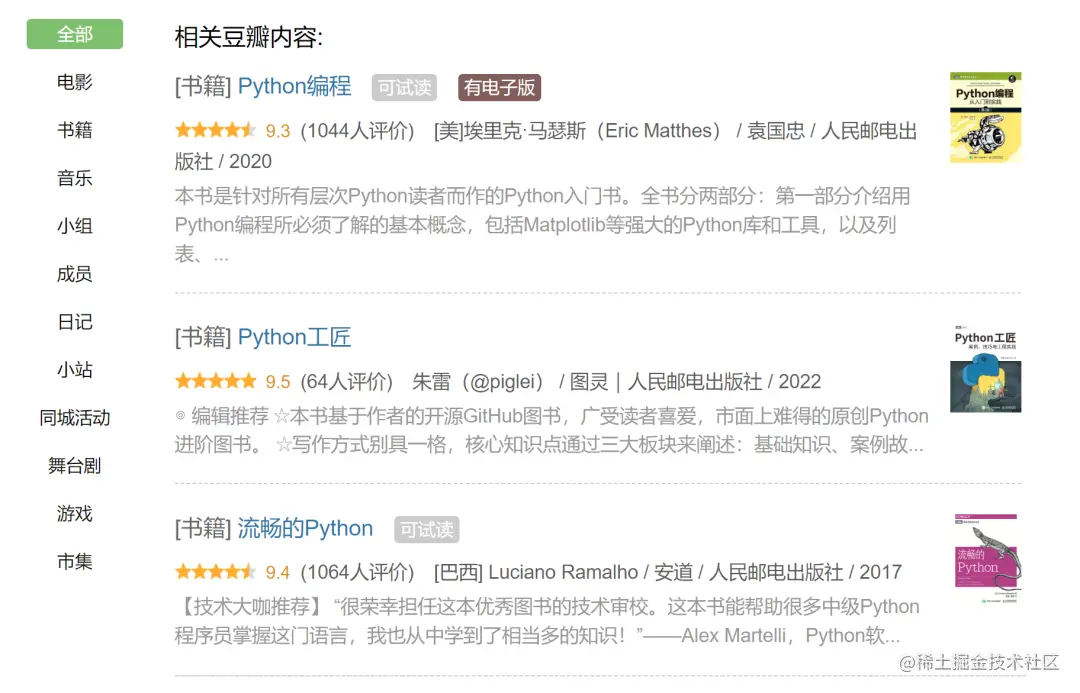Viewport: 1080px width, 693px height.
Task: Select 游戏 in the sidebar
Action: click(x=73, y=514)
